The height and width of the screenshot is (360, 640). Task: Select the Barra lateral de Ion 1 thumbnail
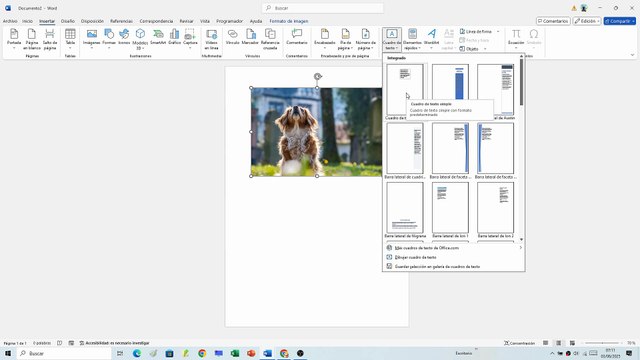pos(450,207)
